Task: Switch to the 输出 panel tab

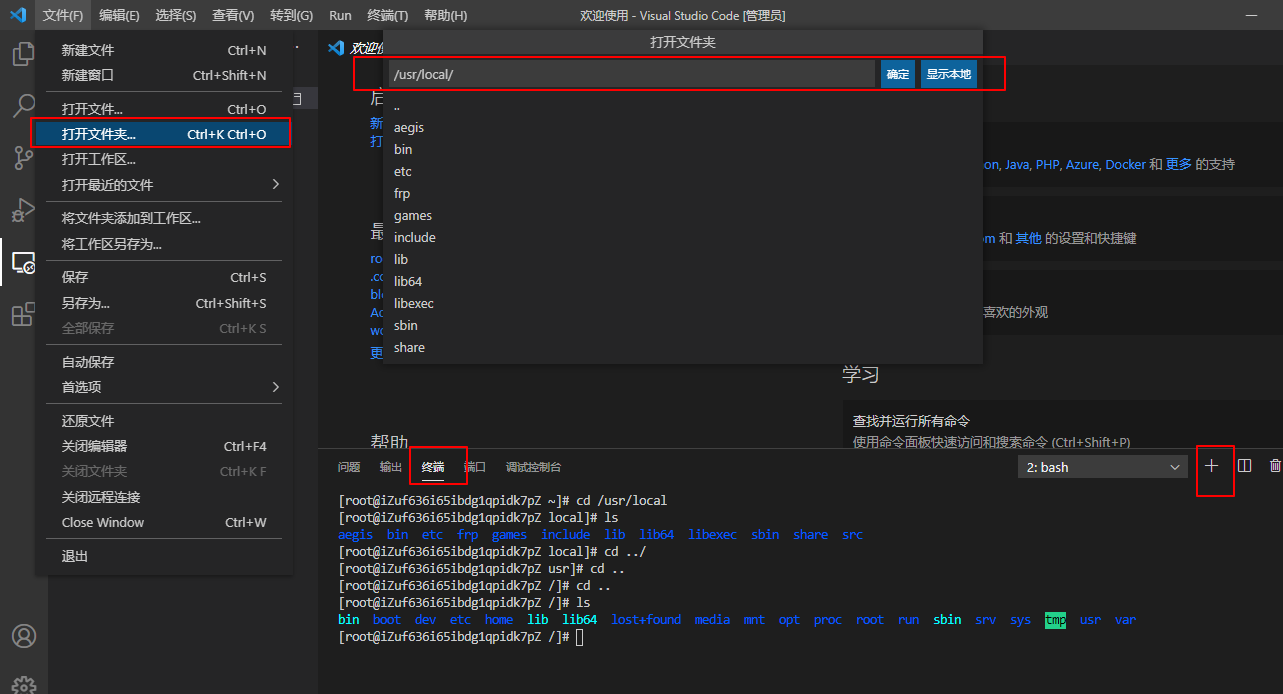Action: pyautogui.click(x=391, y=467)
